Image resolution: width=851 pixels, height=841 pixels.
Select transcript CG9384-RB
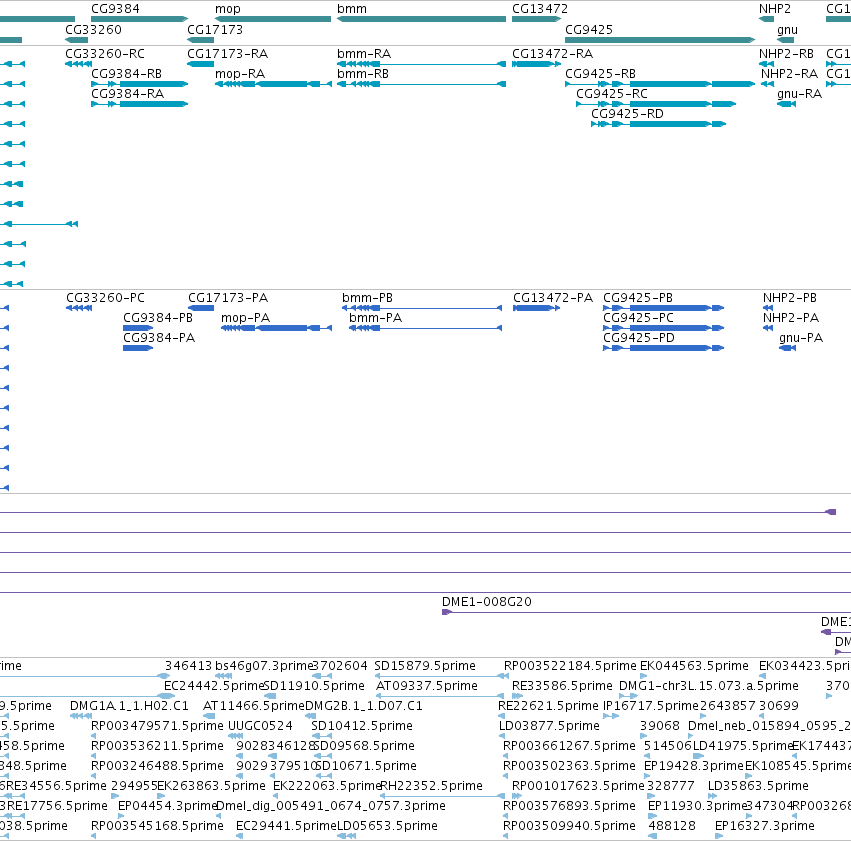[139, 84]
